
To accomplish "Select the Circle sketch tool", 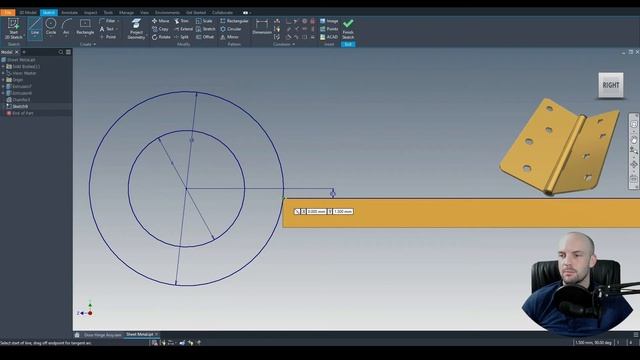I will [x=51, y=27].
